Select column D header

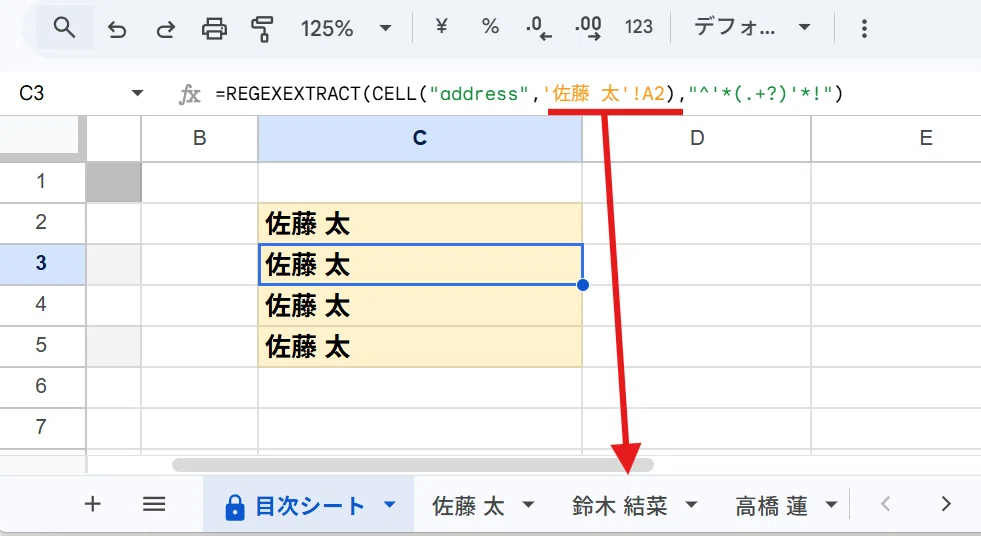pyautogui.click(x=697, y=138)
